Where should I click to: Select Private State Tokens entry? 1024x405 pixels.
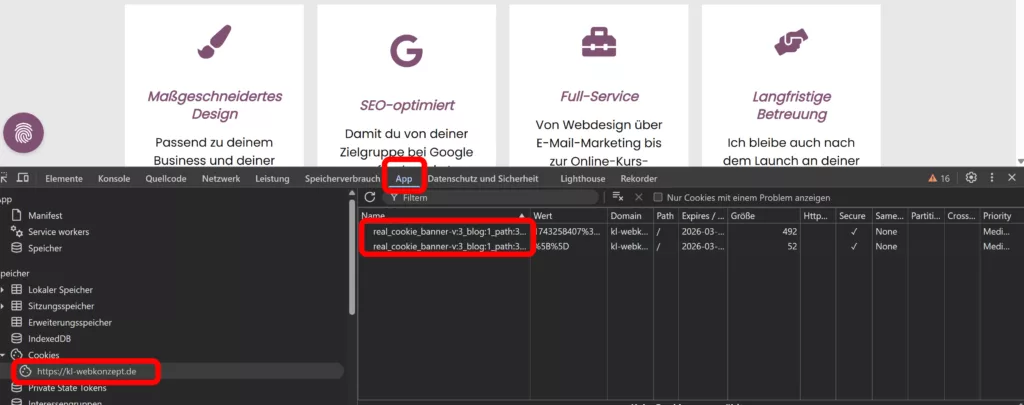67,387
